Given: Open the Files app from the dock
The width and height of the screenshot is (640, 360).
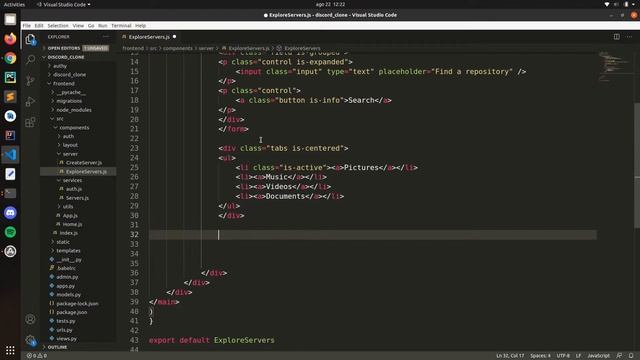Looking at the screenshot, I should click(x=10, y=19).
